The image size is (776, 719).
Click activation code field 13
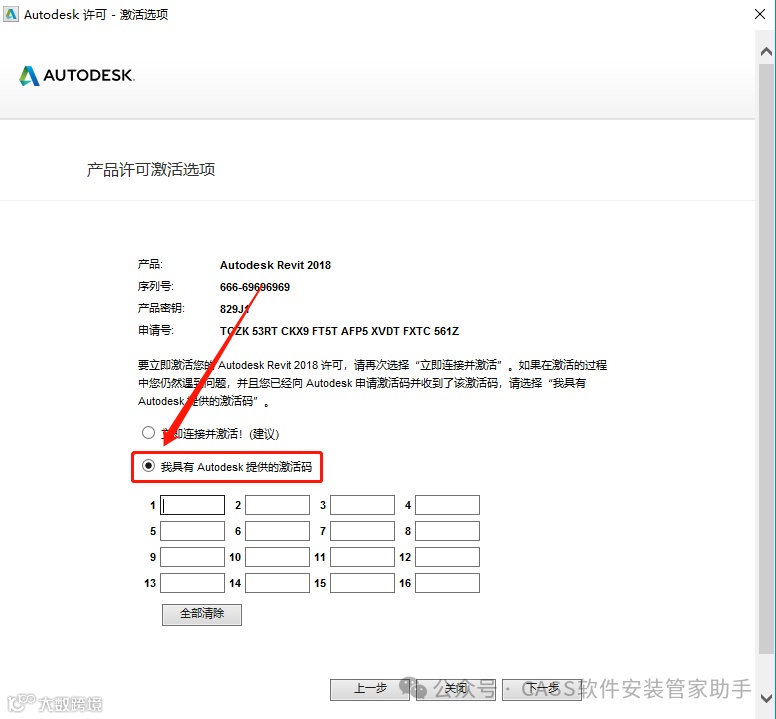tap(193, 583)
